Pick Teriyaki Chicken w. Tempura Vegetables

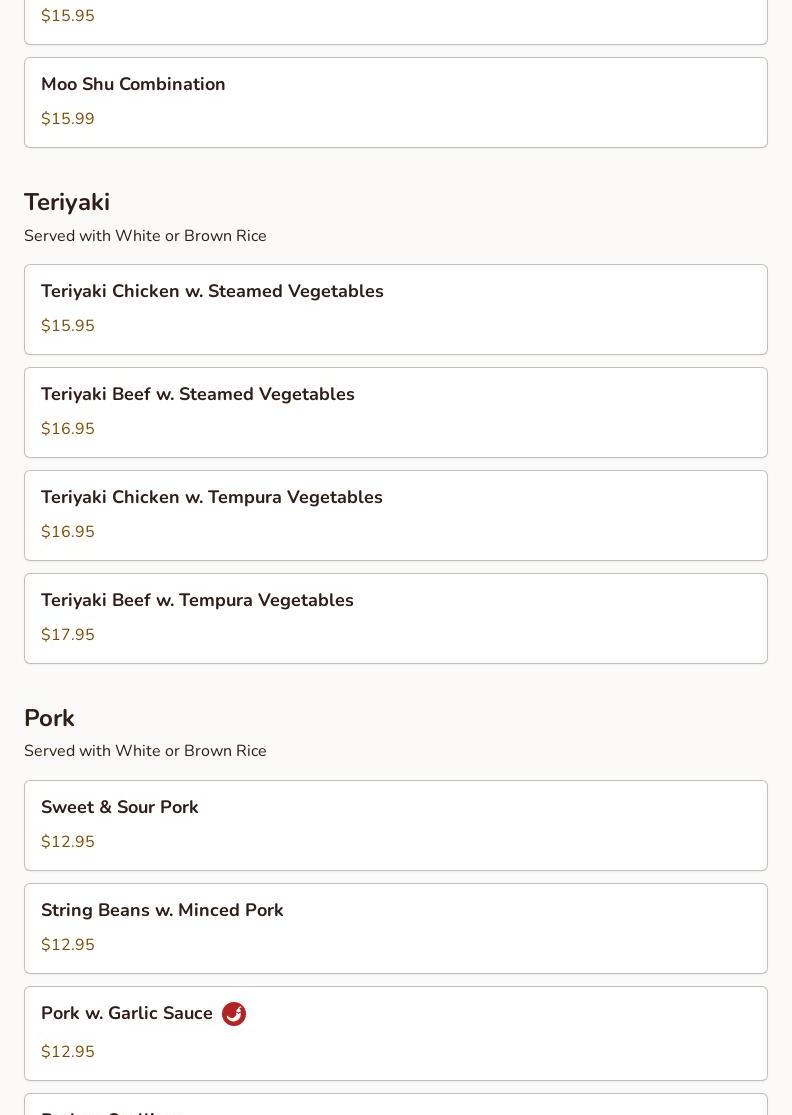395,515
